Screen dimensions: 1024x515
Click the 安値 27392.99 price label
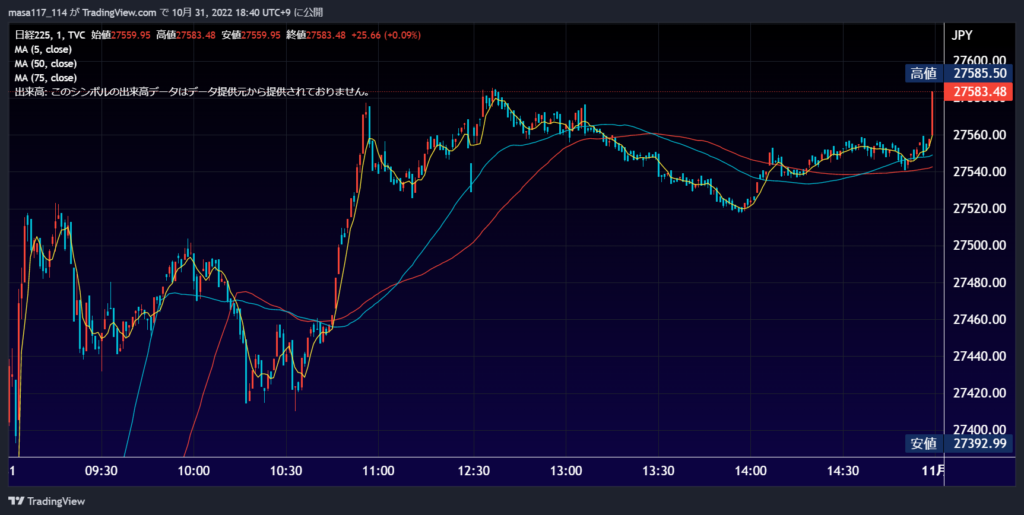[959, 444]
